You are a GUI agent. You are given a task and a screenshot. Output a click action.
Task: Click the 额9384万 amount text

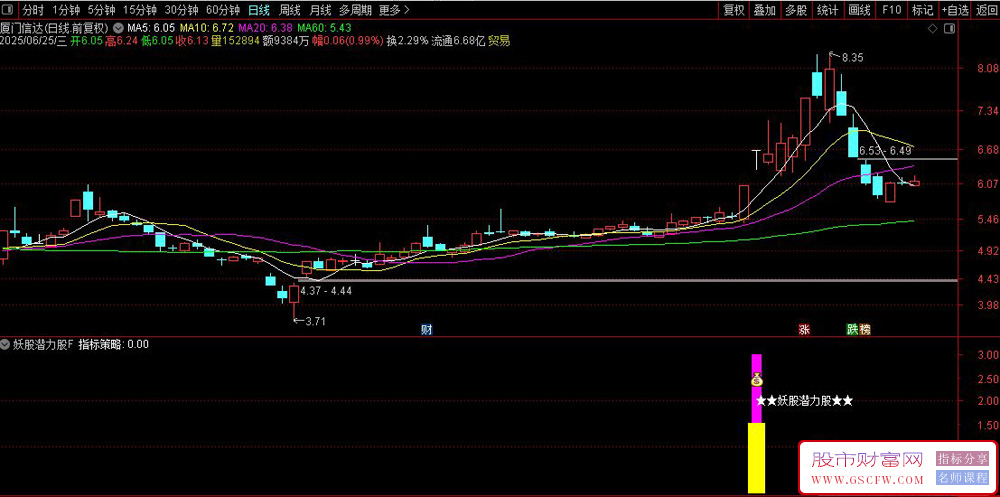(x=287, y=41)
